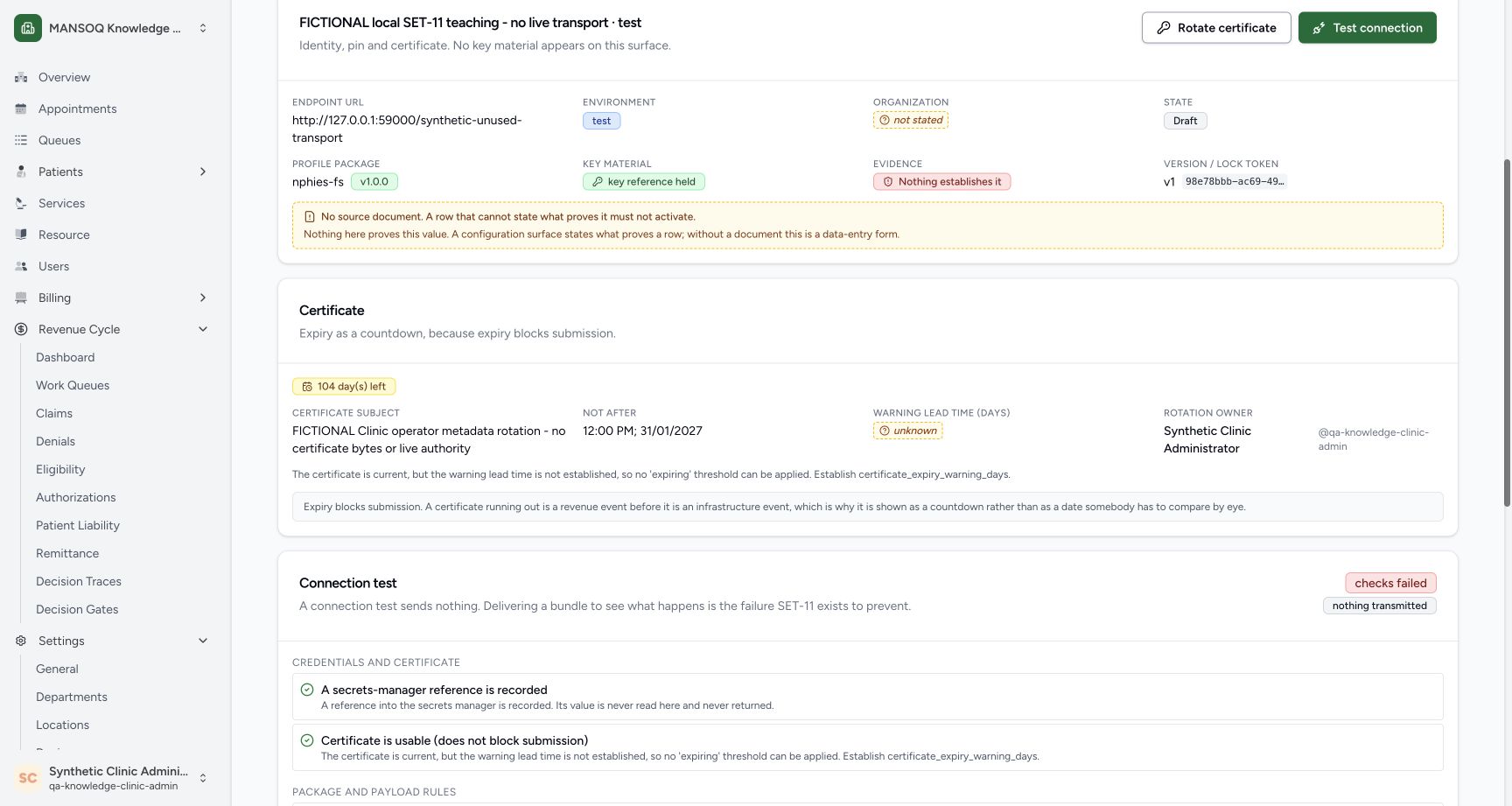Click the Queues list icon
Viewport: 1512px width, 806px height.
21,140
